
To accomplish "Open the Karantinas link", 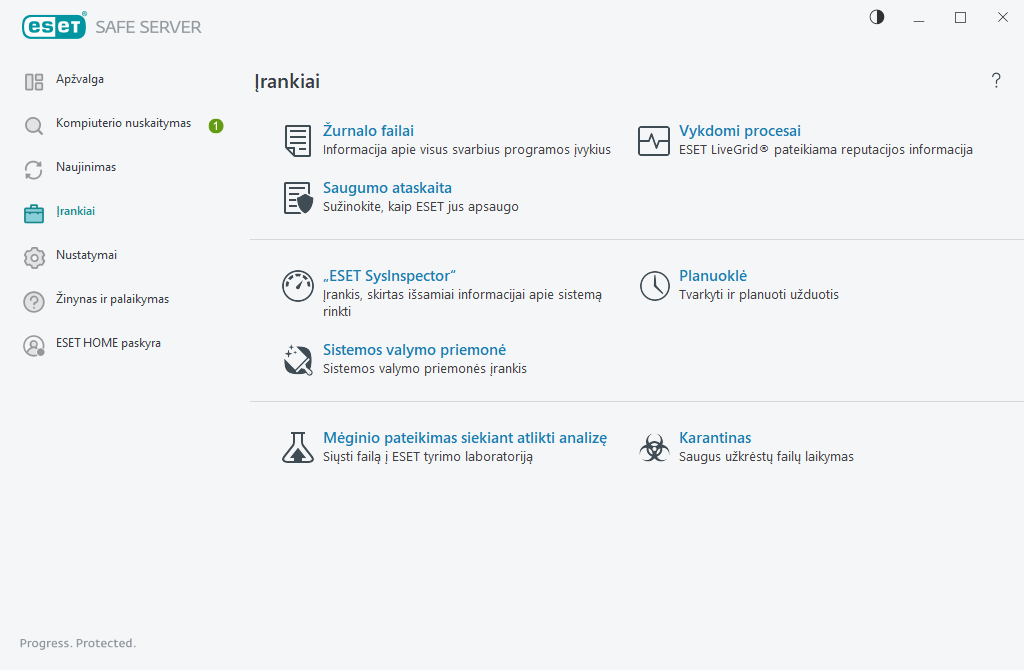I will 715,438.
